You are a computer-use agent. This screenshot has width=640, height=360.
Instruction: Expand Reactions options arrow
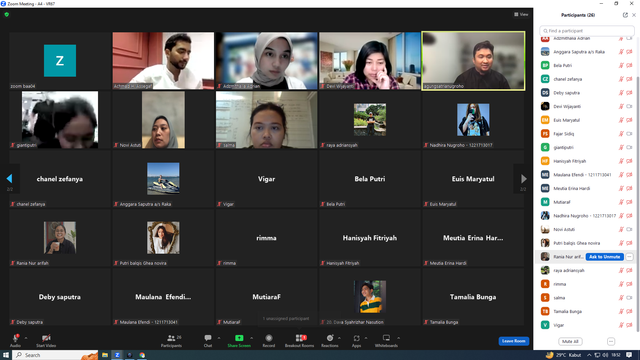pyautogui.click(x=340, y=338)
